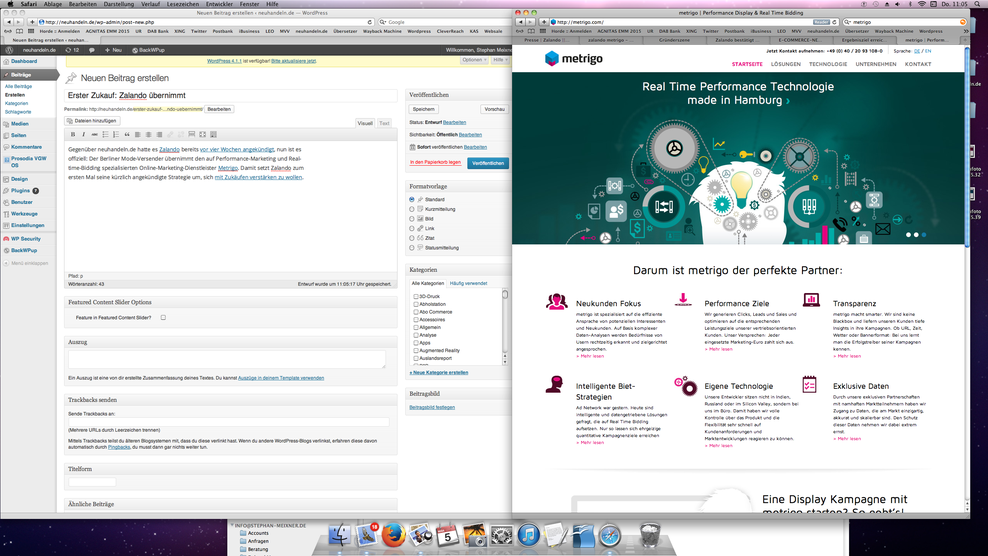The width and height of the screenshot is (988, 556).
Task: Open Finder from the Dock
Action: (340, 536)
